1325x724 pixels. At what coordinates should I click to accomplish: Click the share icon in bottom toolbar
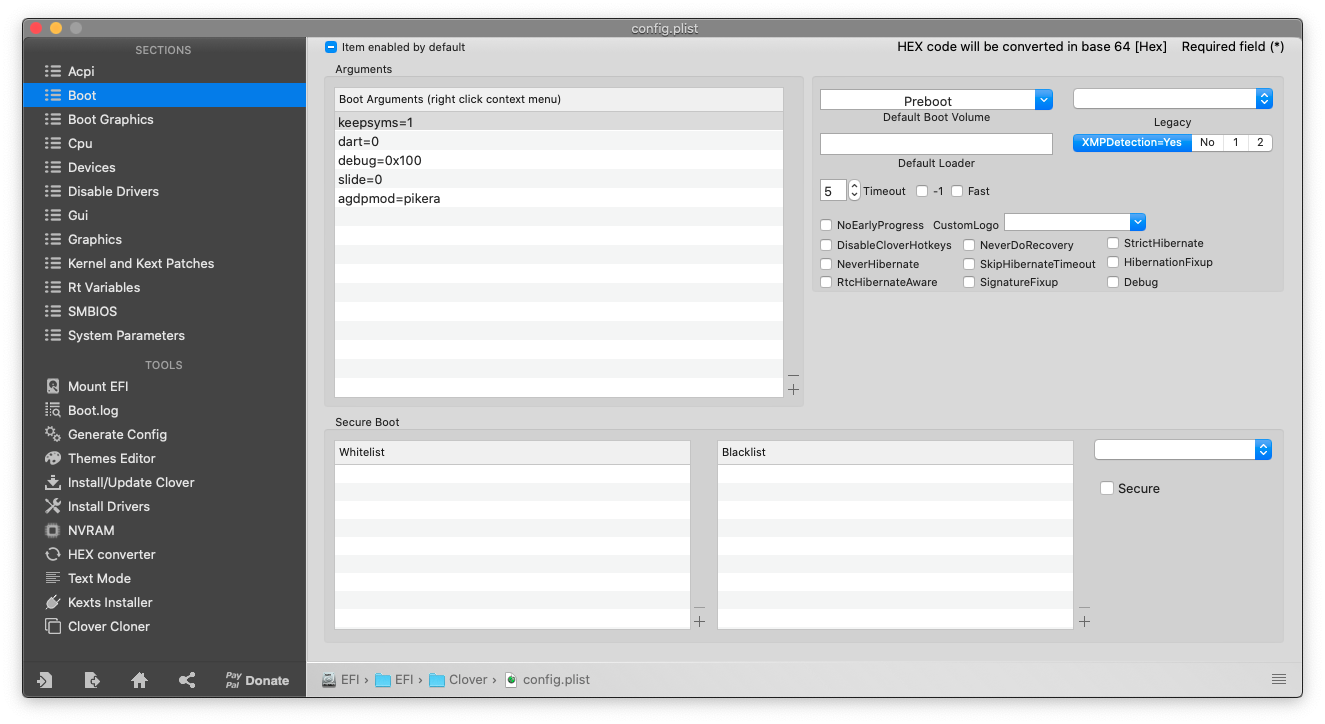pos(187,680)
